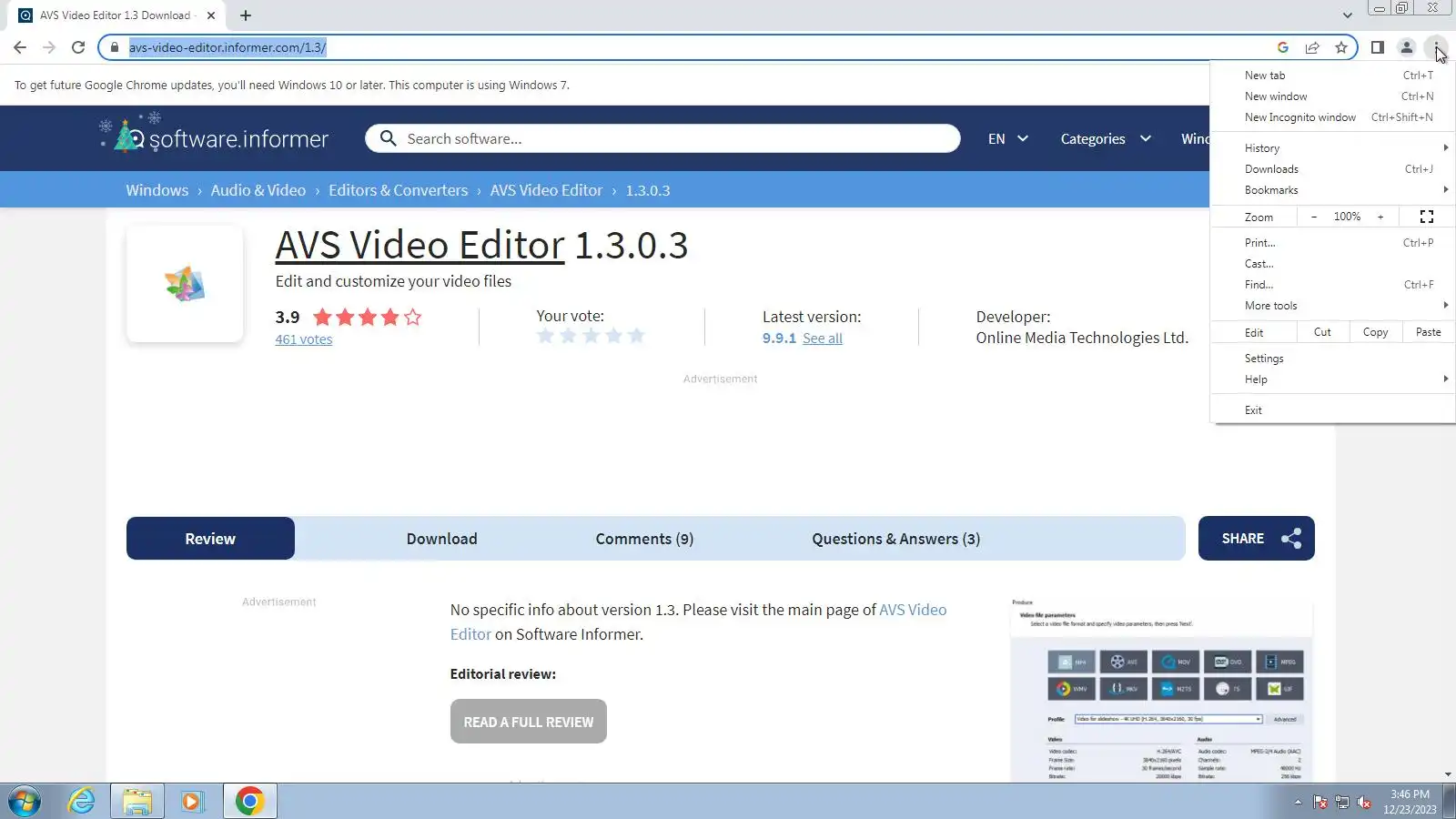Expand the More tools submenu
This screenshot has width=1456, height=819.
coord(1333,306)
